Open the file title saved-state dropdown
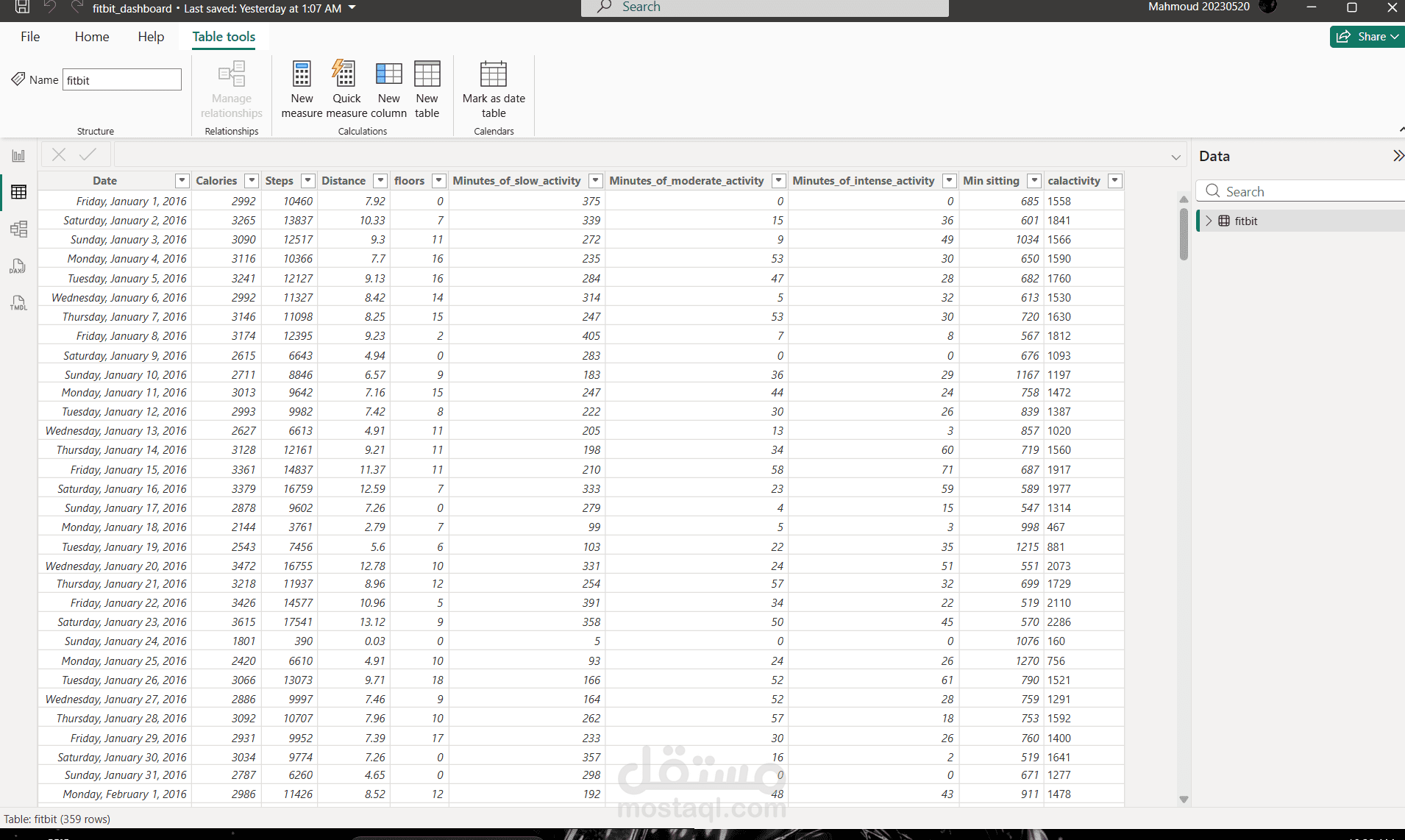 (x=352, y=8)
